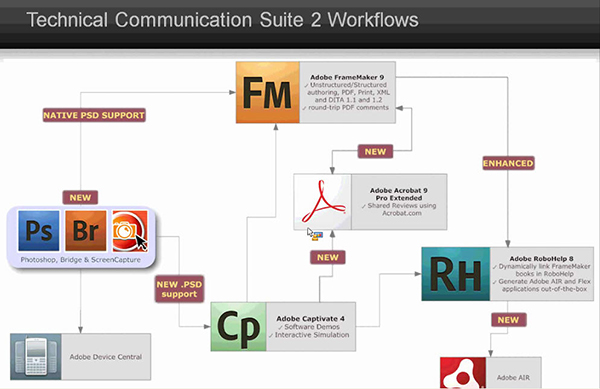Viewport: 600px width, 389px height.
Task: Click 'Shared Reviews using Acrobat.com' text
Action: click(x=401, y=209)
